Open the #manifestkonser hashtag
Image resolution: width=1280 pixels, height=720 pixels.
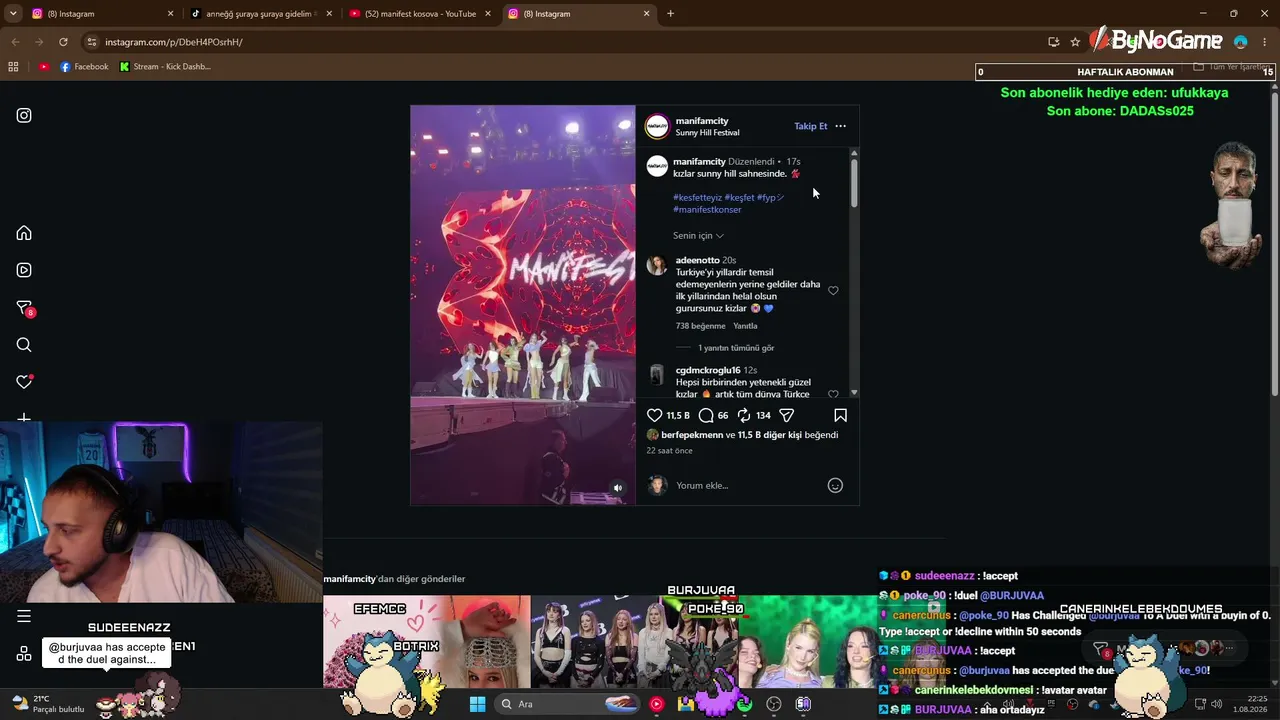click(x=707, y=210)
